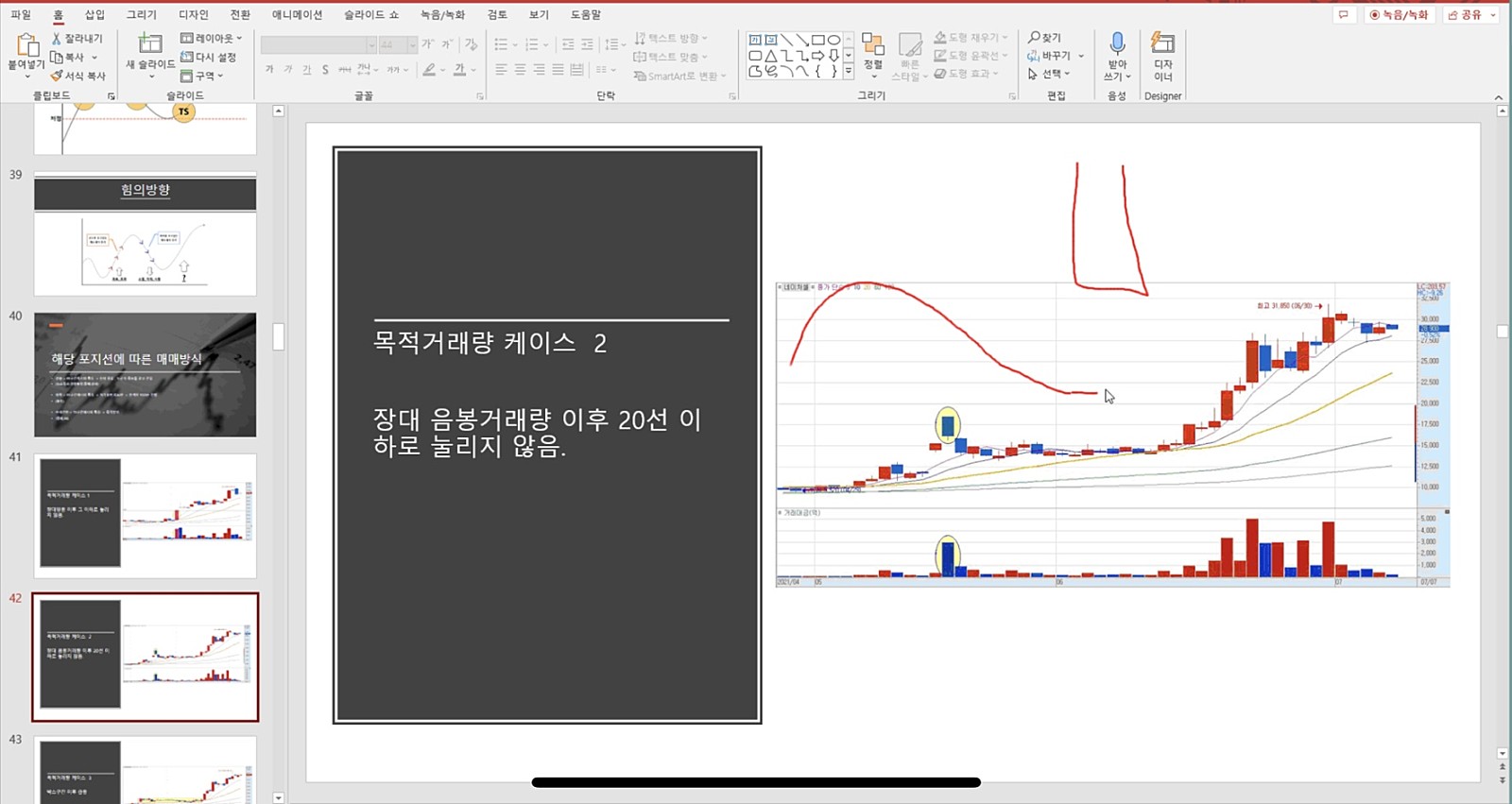Screen dimensions: 1512x804
Task: Reset slide layout with 다시 설정
Action: pyautogui.click(x=209, y=57)
